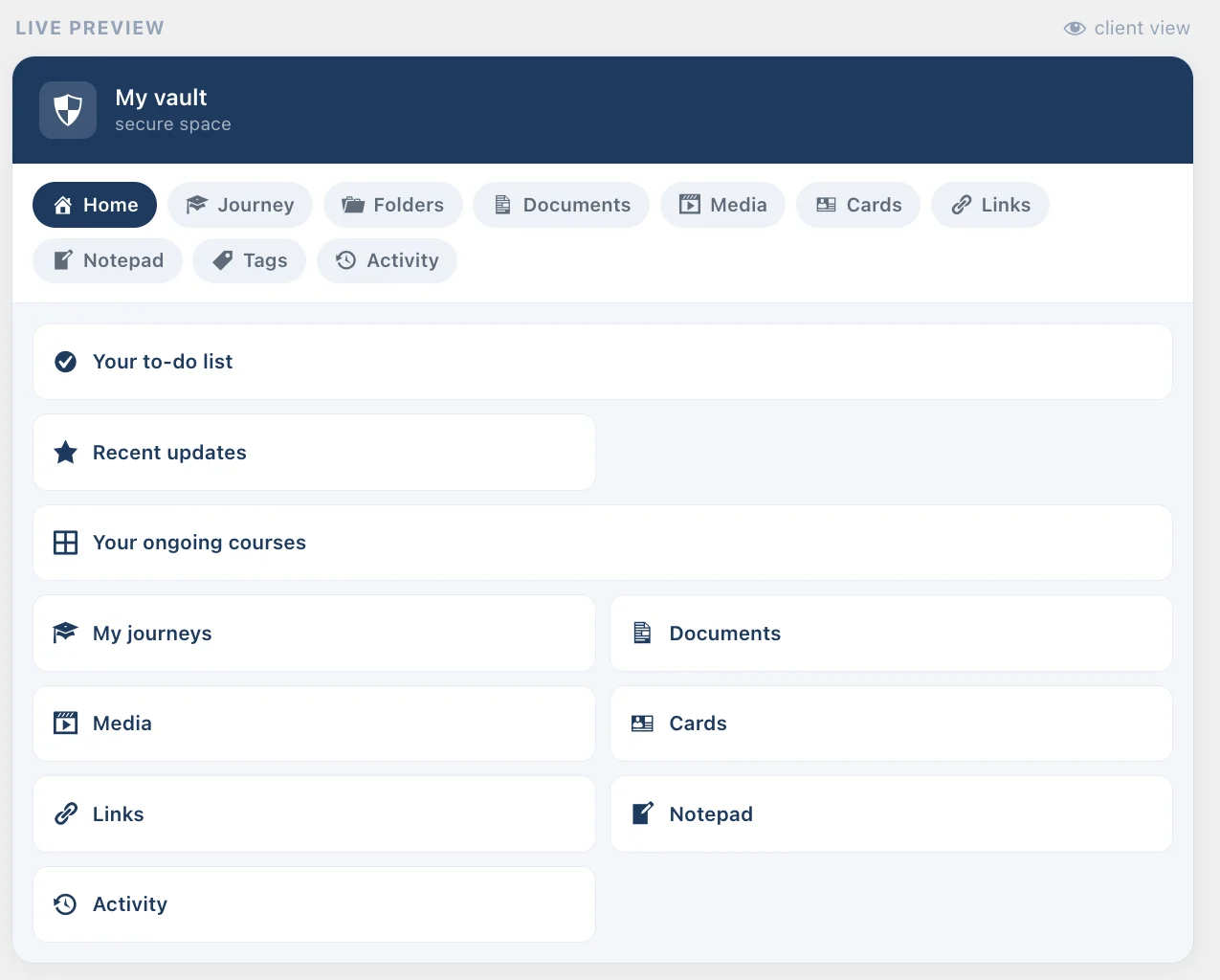Click the My vault title text
Image resolution: width=1220 pixels, height=980 pixels.
(x=161, y=98)
